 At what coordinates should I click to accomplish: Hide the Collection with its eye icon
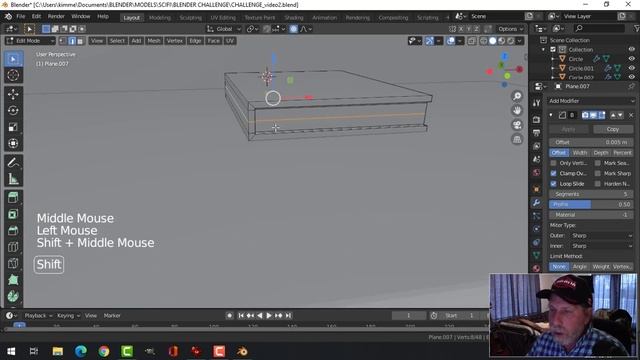tap(631, 49)
